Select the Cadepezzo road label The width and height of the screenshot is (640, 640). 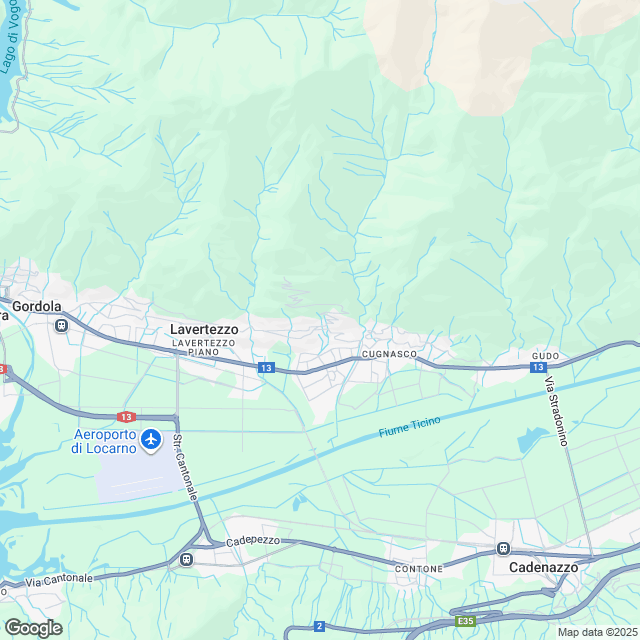(253, 541)
